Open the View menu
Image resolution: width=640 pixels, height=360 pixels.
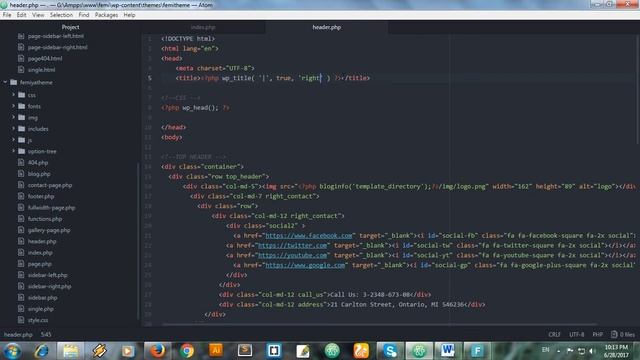(38, 15)
